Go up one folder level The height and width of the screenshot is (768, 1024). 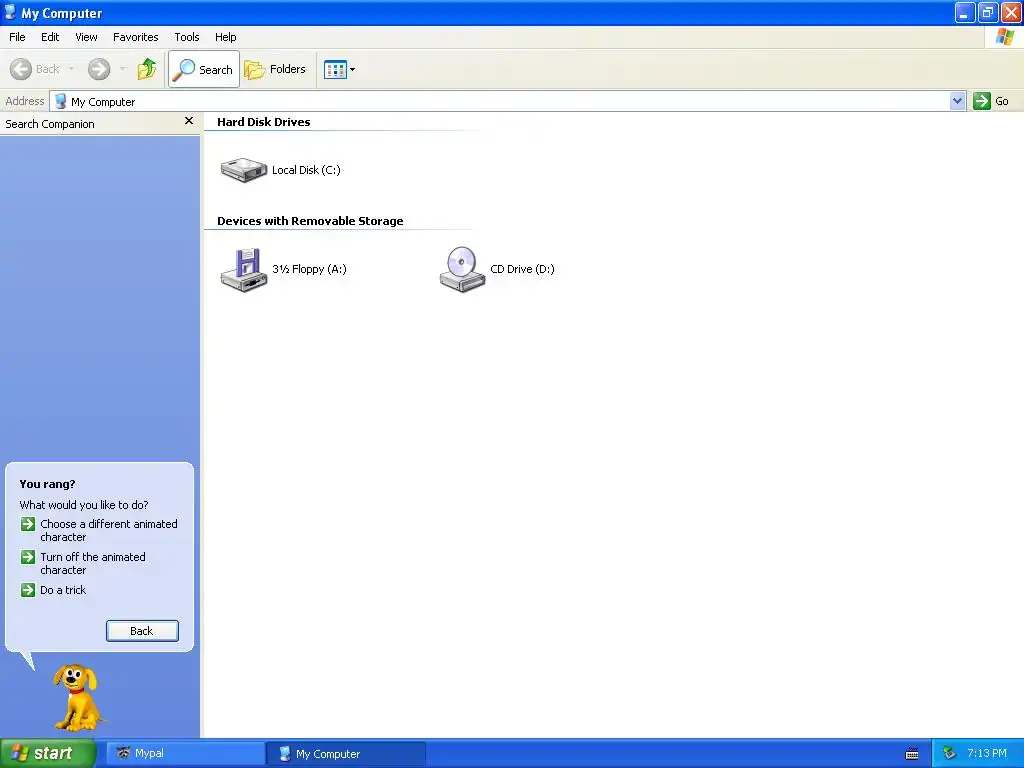click(x=147, y=69)
